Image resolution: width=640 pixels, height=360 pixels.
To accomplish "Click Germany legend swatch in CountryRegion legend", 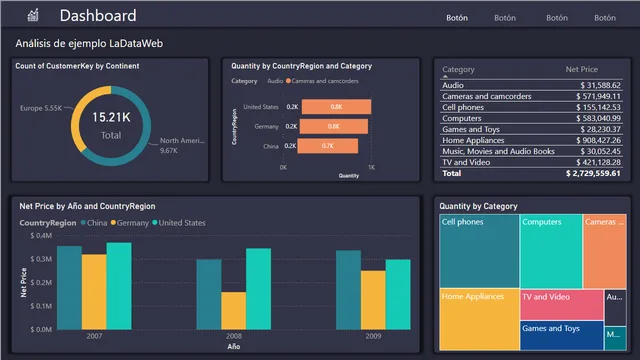I will 113,223.
